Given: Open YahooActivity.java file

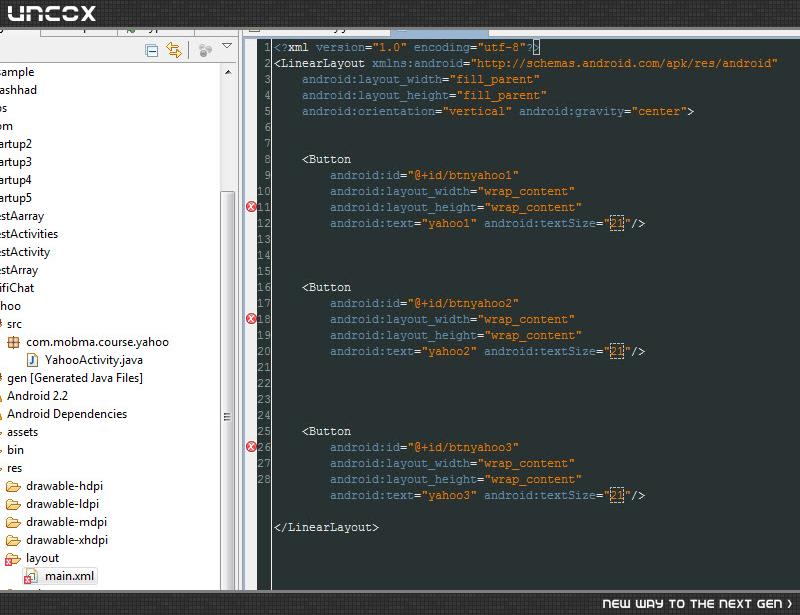Looking at the screenshot, I should pyautogui.click(x=93, y=360).
